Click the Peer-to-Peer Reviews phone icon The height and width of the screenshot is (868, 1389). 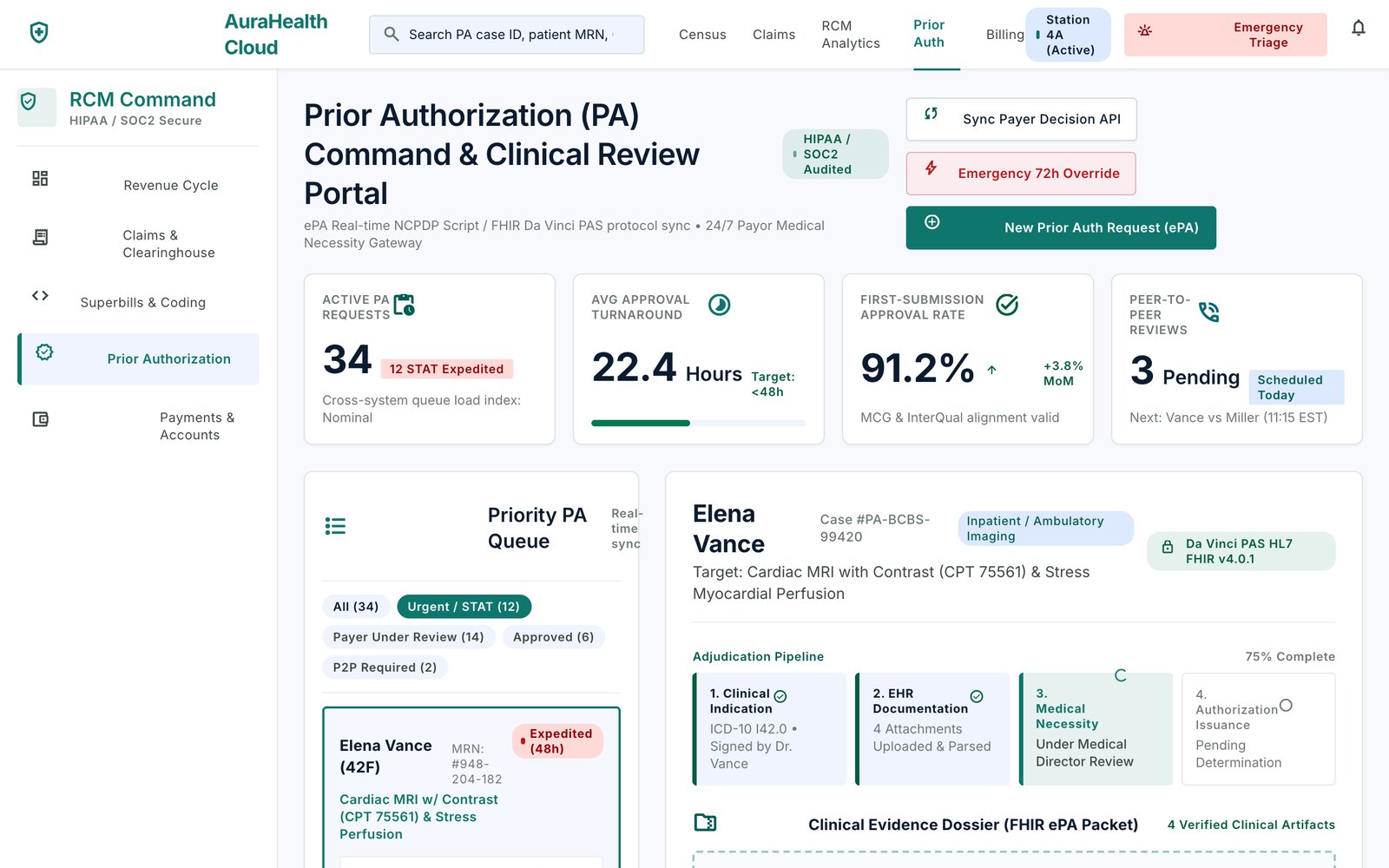tap(1209, 312)
